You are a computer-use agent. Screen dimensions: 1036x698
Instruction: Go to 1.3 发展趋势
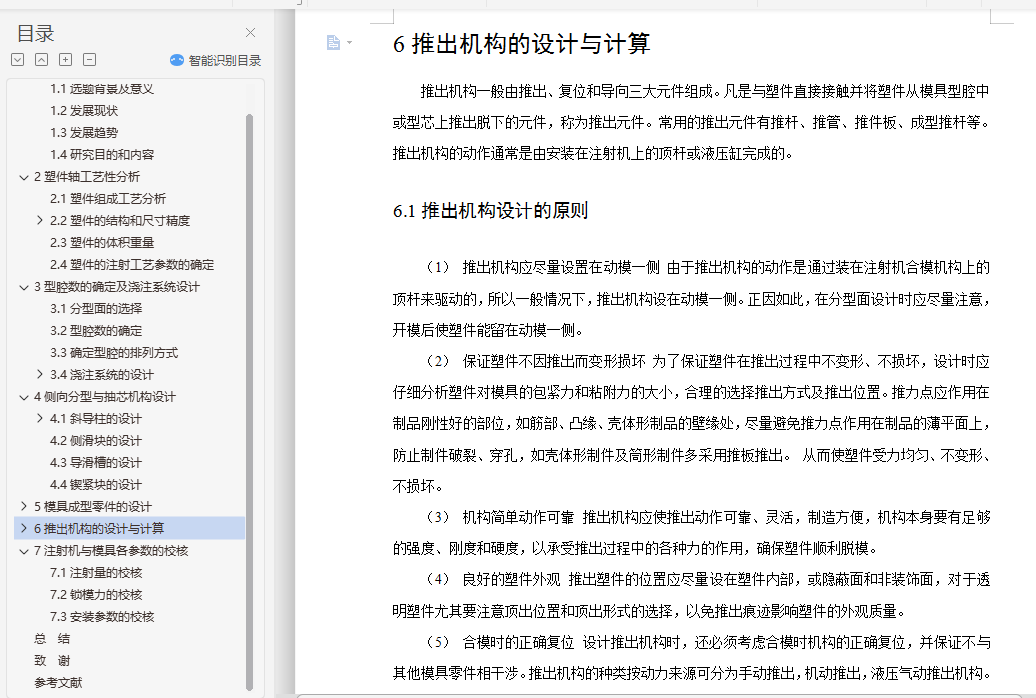coord(84,132)
